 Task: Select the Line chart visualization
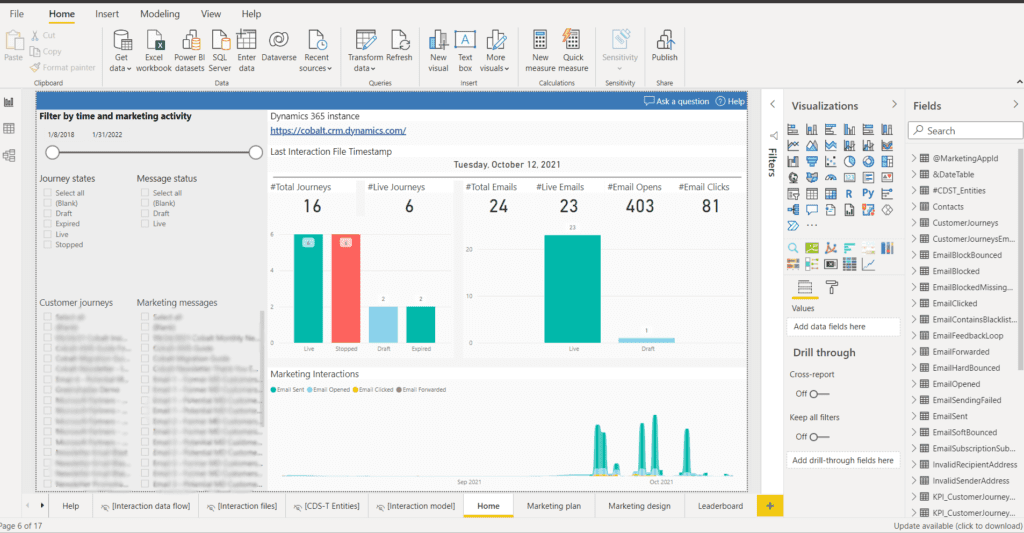click(x=793, y=145)
